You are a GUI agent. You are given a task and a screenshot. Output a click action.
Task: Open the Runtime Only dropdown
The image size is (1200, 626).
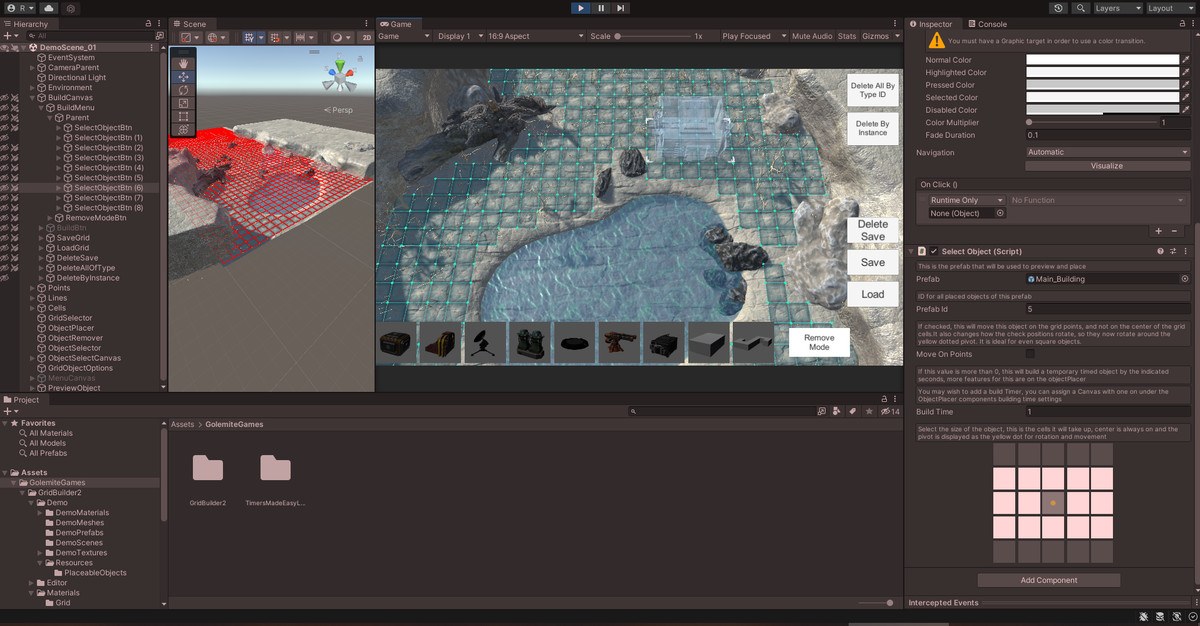(966, 200)
